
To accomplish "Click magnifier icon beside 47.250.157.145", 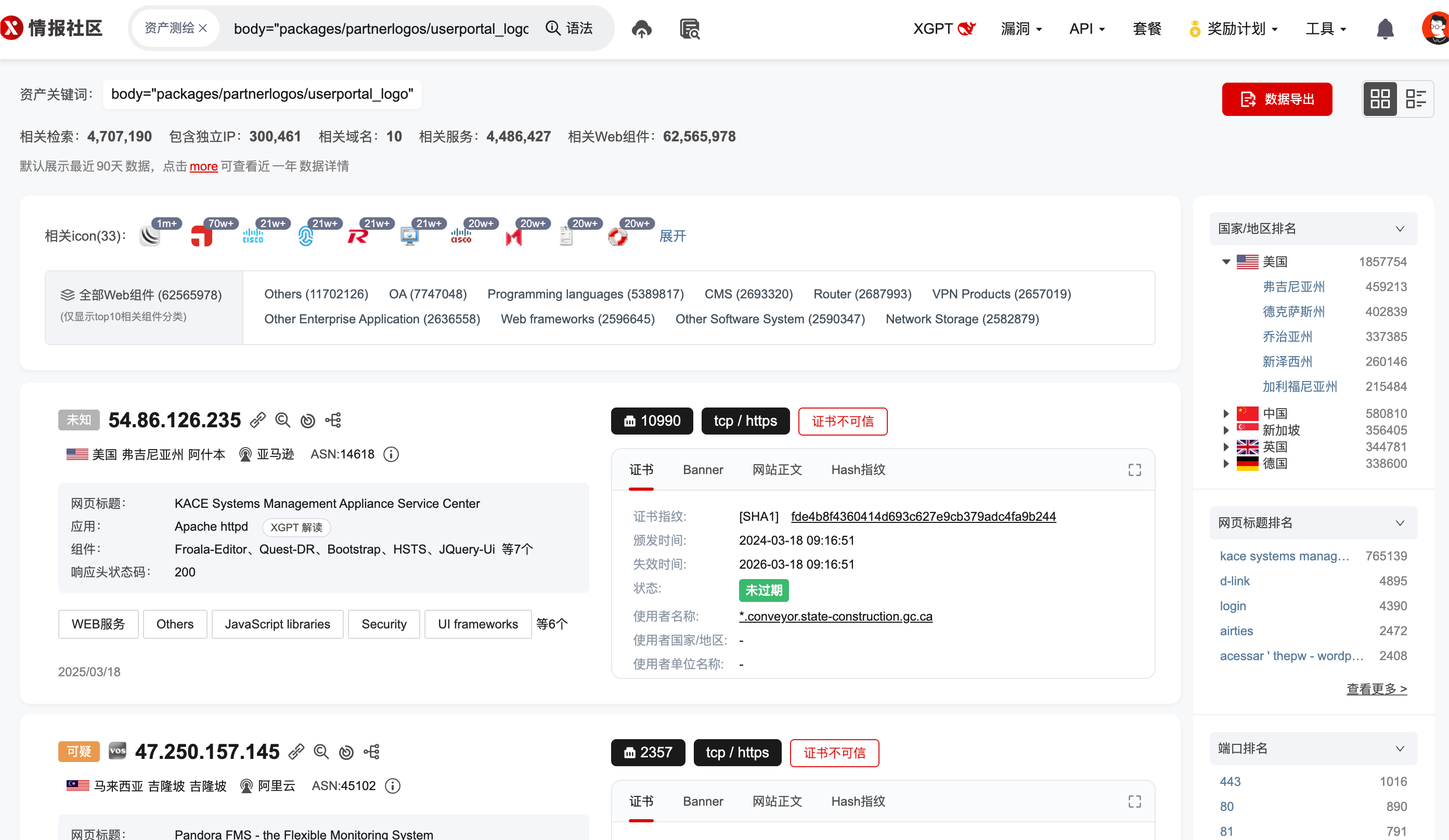I will pyautogui.click(x=321, y=752).
